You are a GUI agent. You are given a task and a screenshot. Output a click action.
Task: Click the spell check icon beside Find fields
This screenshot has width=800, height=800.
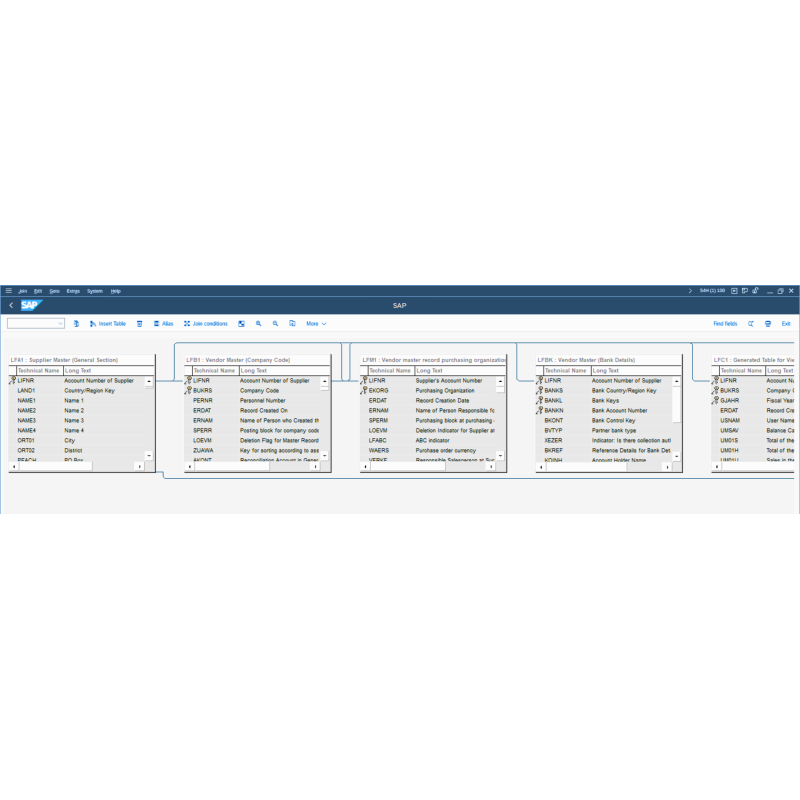pos(750,323)
